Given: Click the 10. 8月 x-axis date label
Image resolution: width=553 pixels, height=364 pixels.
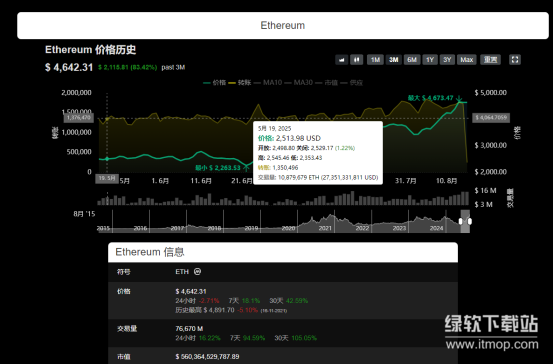Looking at the screenshot, I should point(446,181).
